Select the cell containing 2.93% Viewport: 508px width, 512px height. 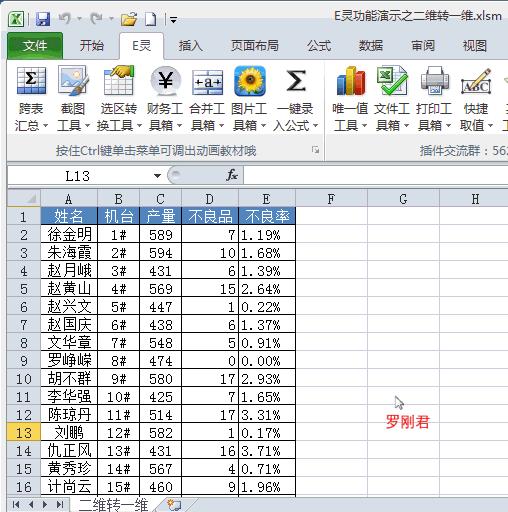tap(267, 379)
